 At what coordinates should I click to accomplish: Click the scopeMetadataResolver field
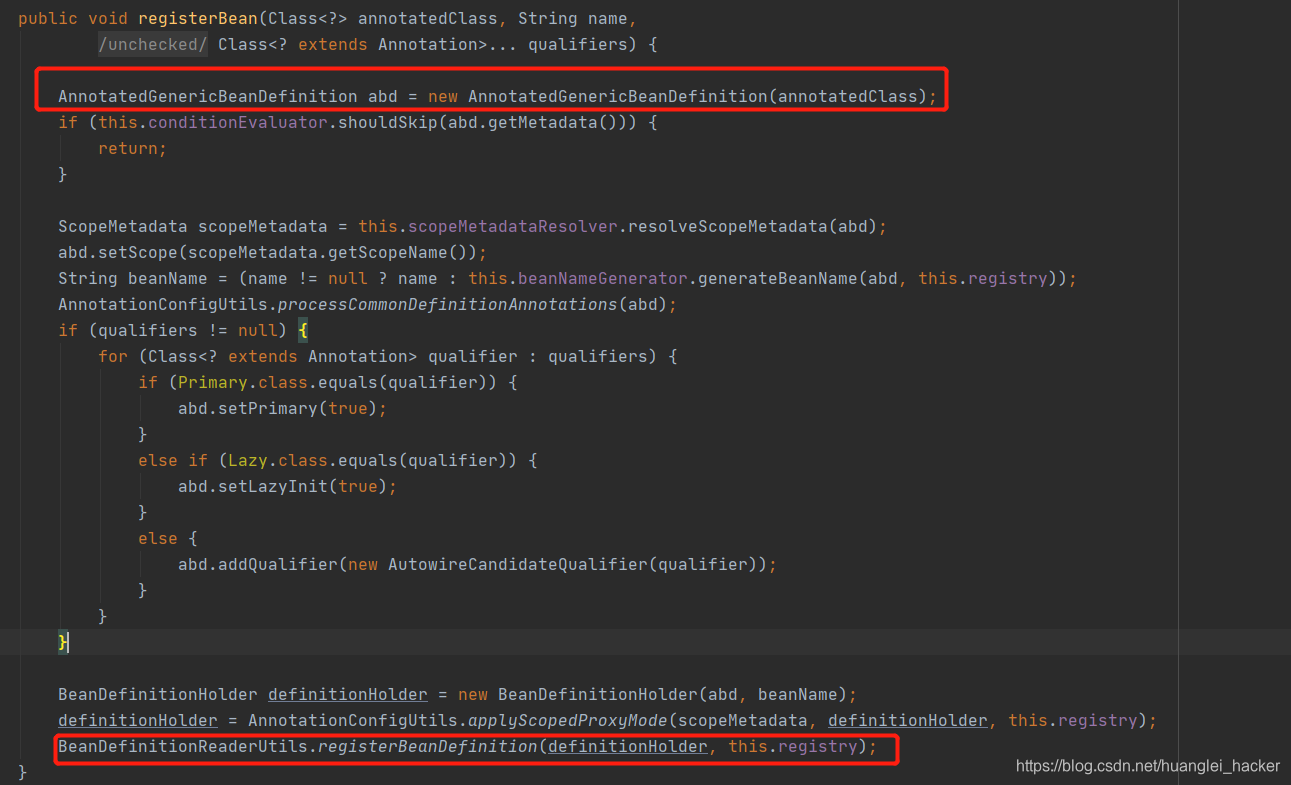click(x=513, y=226)
